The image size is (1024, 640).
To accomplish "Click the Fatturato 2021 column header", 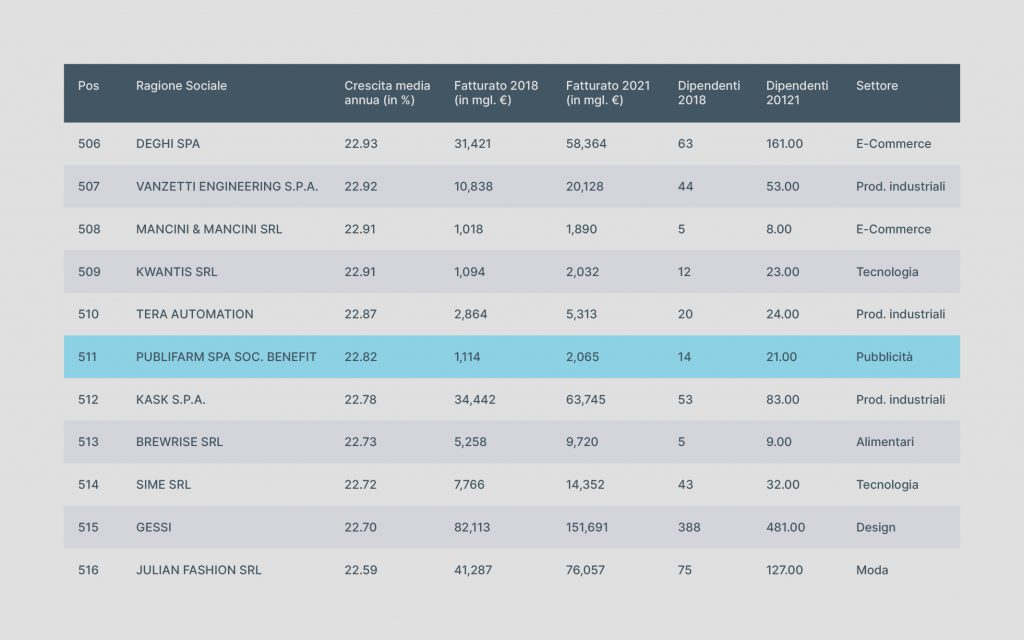I will coord(607,93).
